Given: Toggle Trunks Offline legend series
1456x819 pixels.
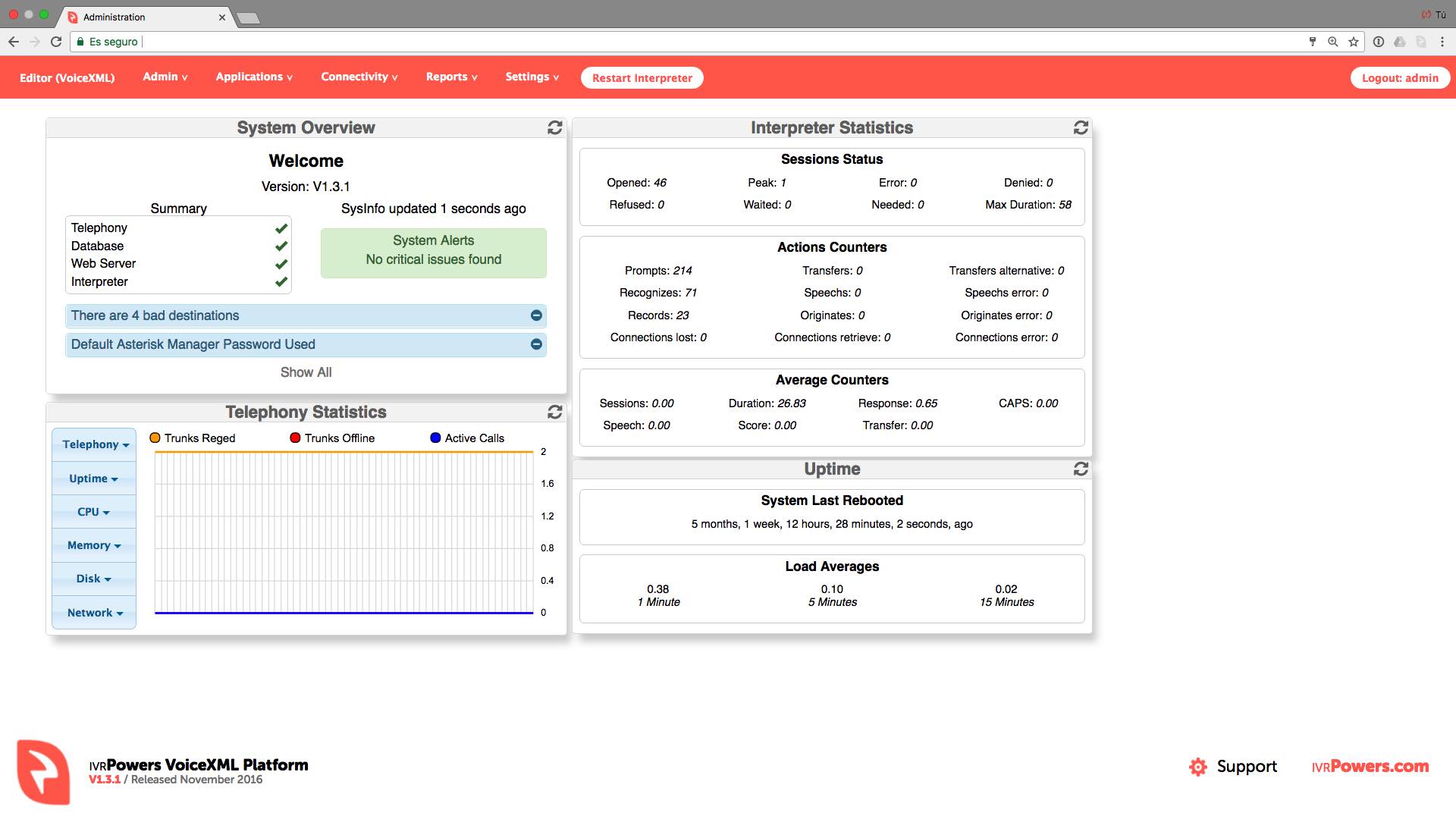Looking at the screenshot, I should (x=331, y=438).
